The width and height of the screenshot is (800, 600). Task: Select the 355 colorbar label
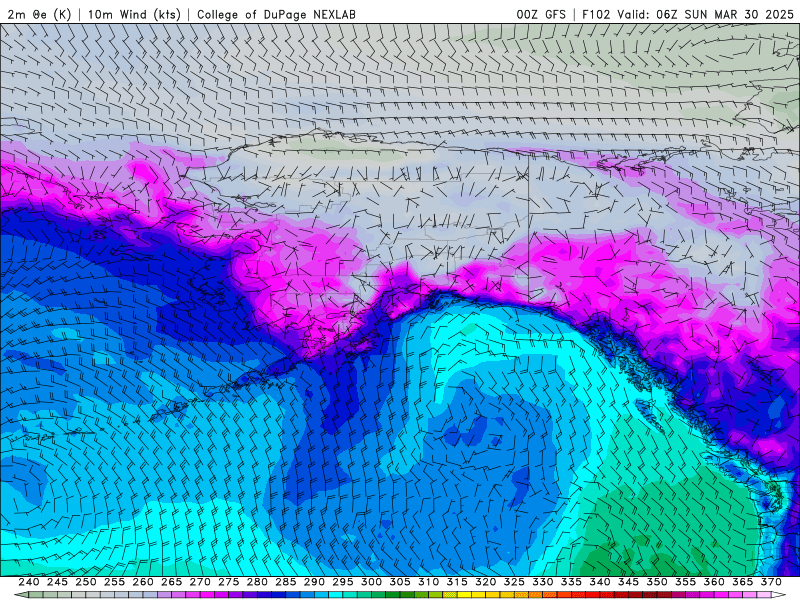coord(686,582)
